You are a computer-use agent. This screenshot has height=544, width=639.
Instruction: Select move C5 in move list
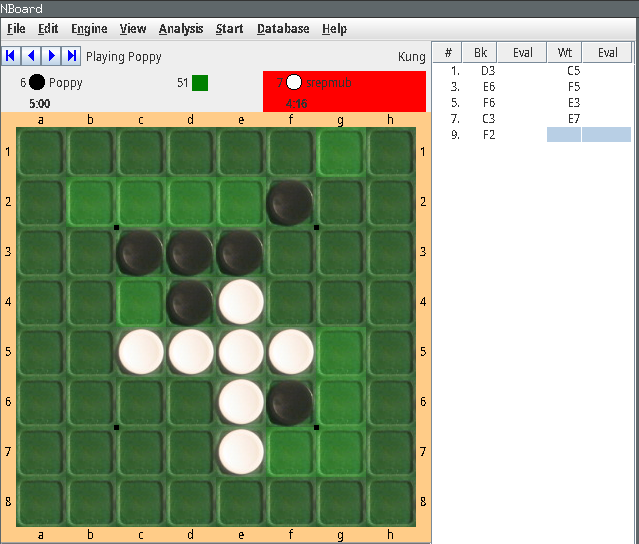click(x=573, y=71)
